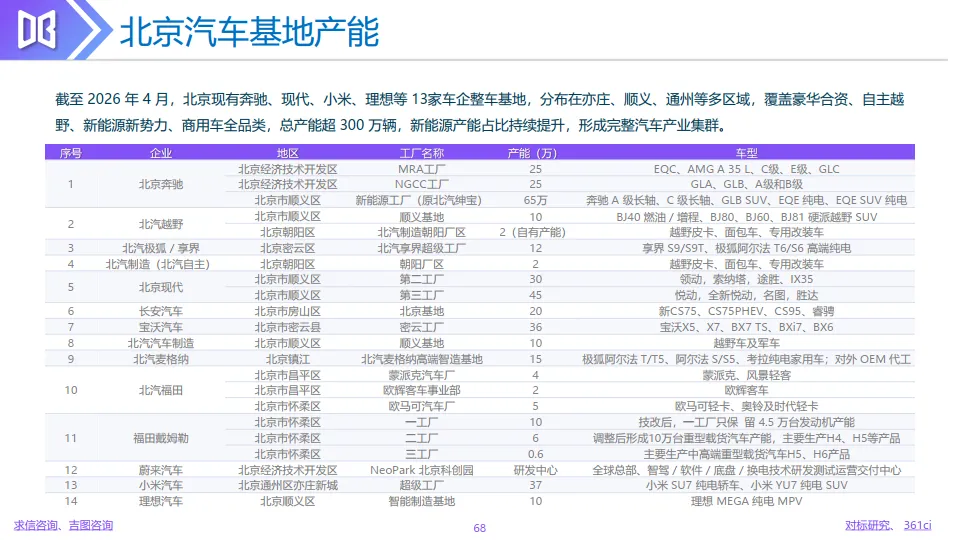Click 宝沃X5、X7 models cell

pos(746,327)
